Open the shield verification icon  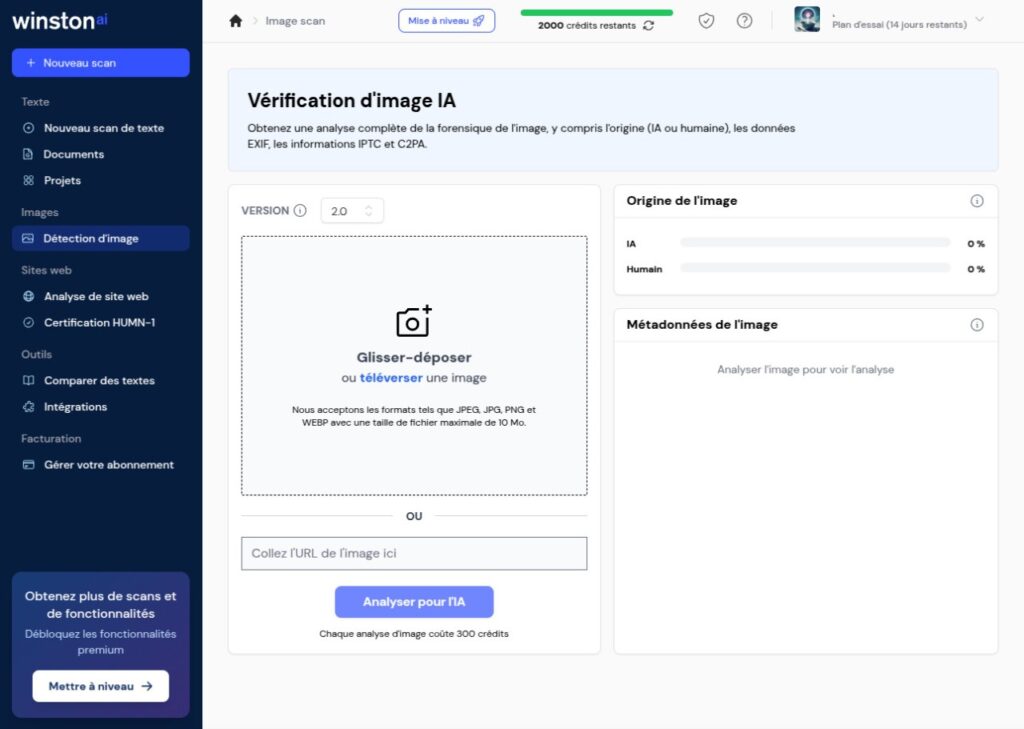pos(706,21)
